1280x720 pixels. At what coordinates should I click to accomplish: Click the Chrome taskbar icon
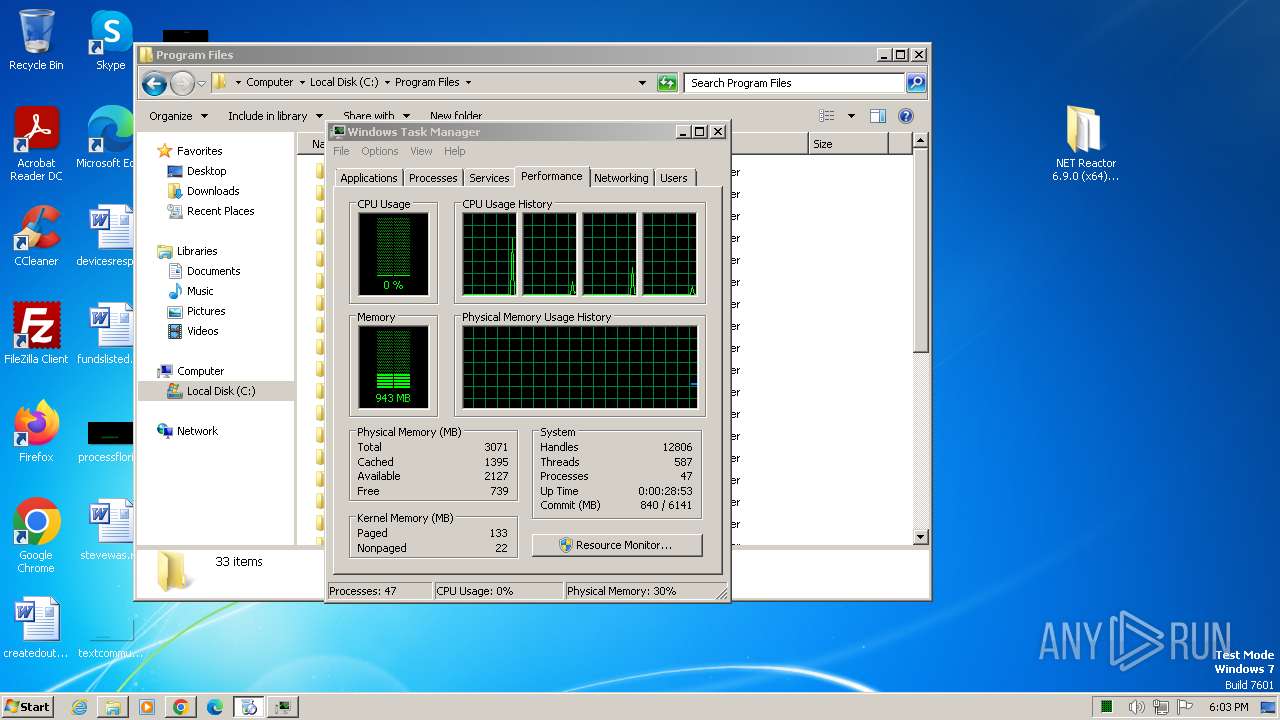click(181, 707)
